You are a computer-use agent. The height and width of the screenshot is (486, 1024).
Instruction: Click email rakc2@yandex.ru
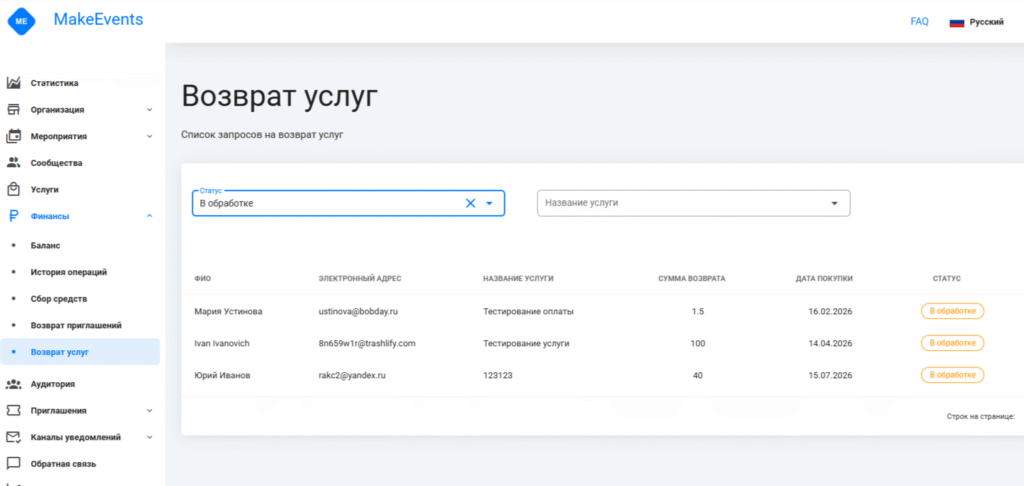coord(352,376)
